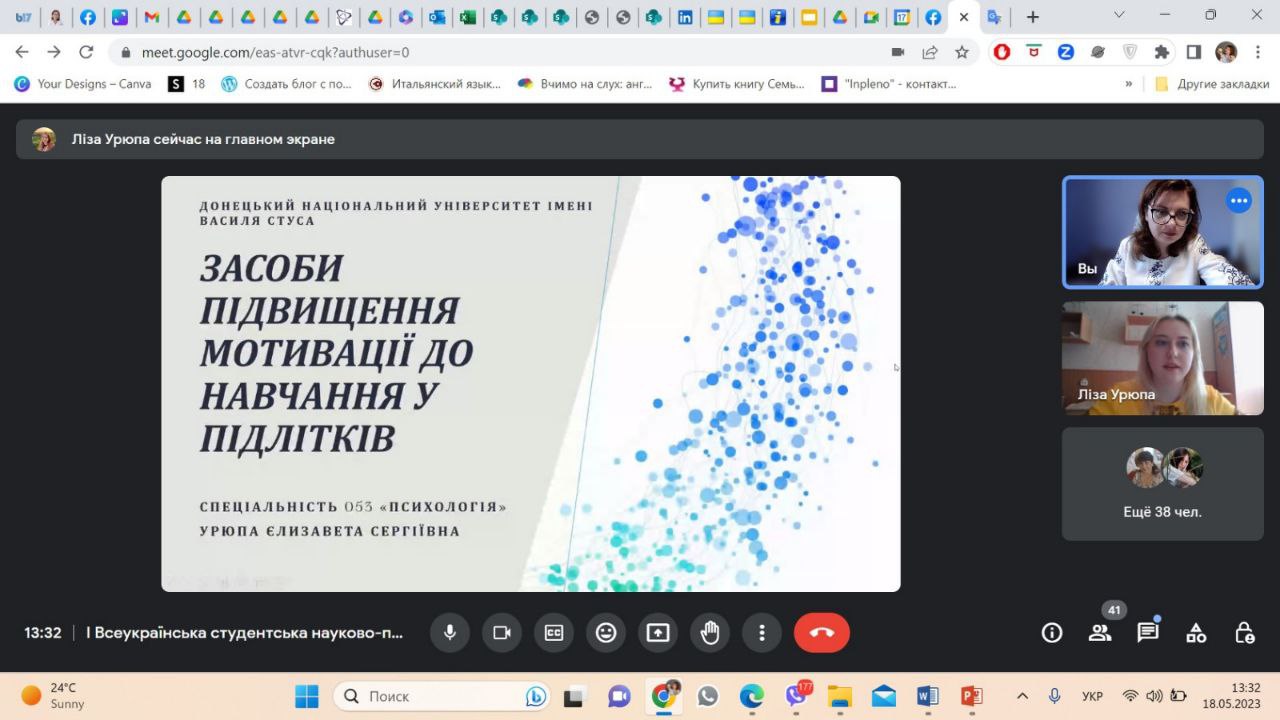Open more options three-dot menu
Screen dimensions: 1280x720
click(x=762, y=633)
